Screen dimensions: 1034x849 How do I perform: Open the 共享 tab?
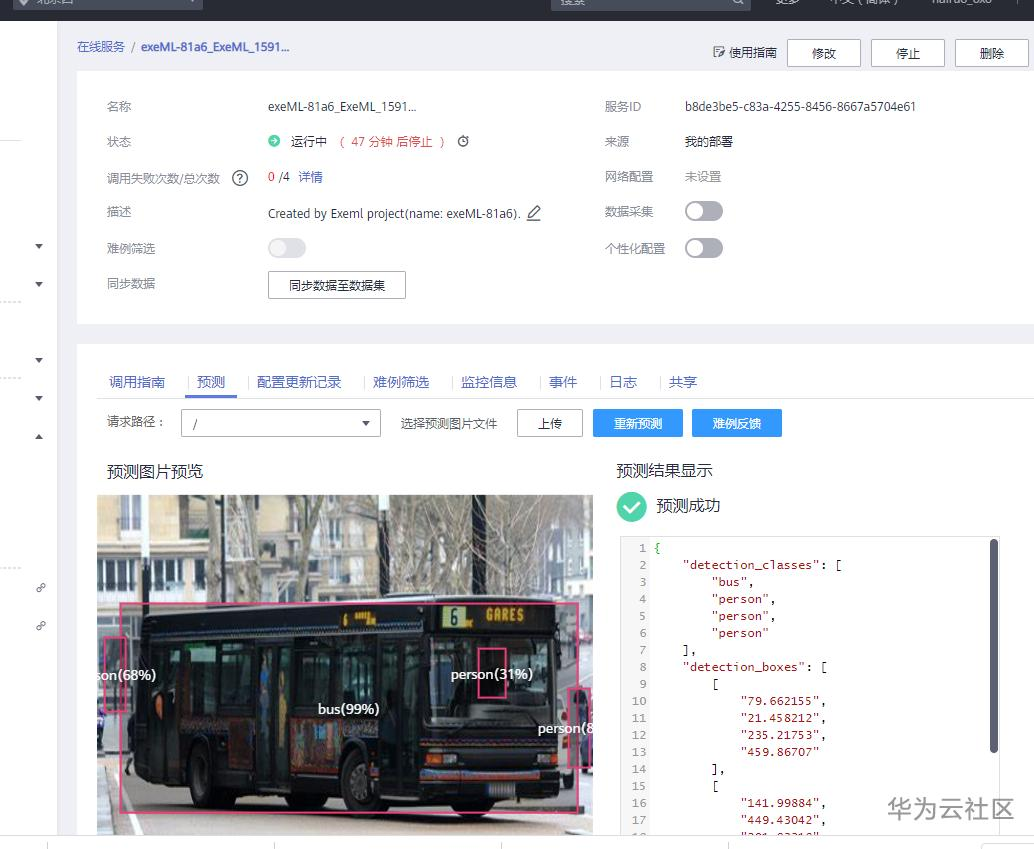[683, 382]
